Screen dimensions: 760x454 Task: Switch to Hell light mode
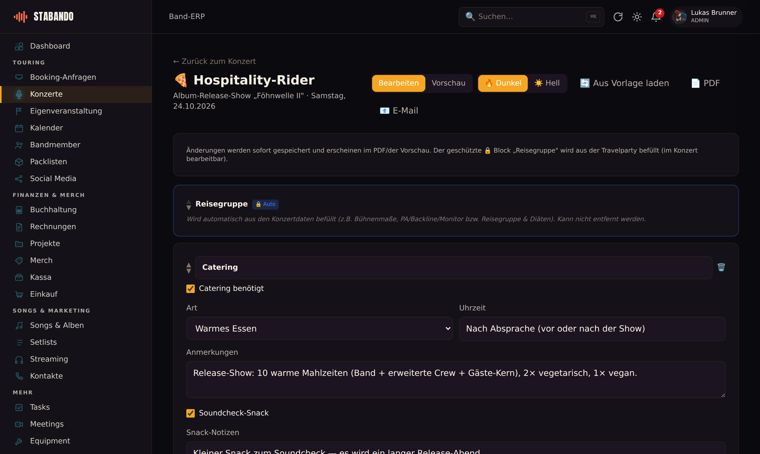[547, 83]
